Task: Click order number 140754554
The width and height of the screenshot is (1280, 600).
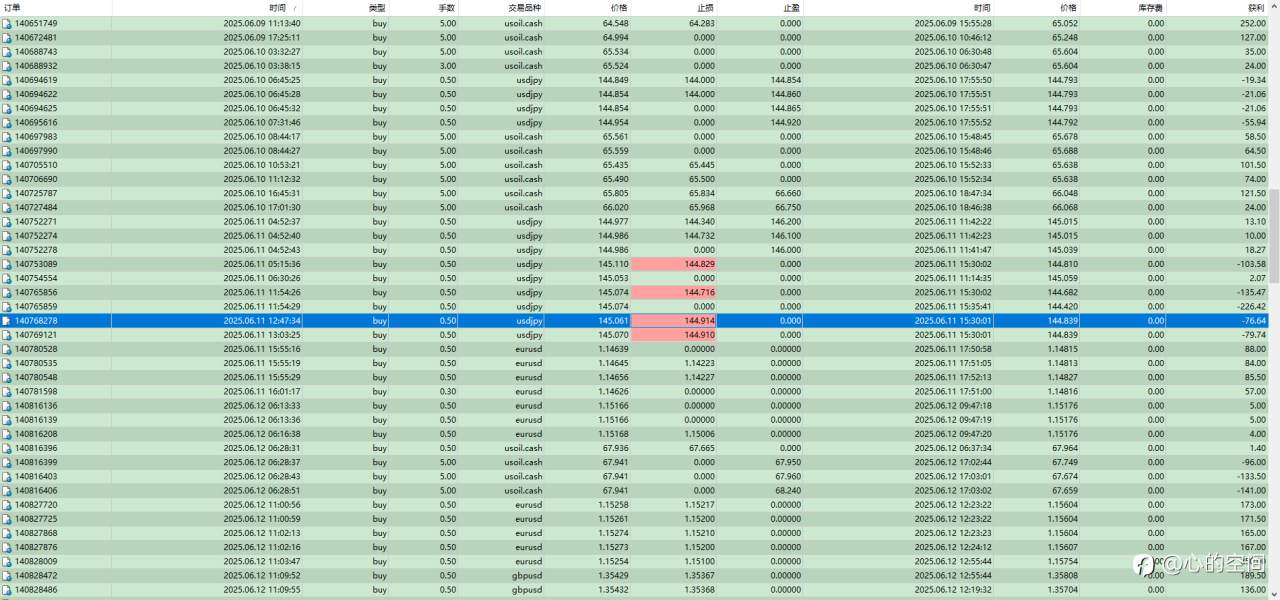Action: point(36,278)
